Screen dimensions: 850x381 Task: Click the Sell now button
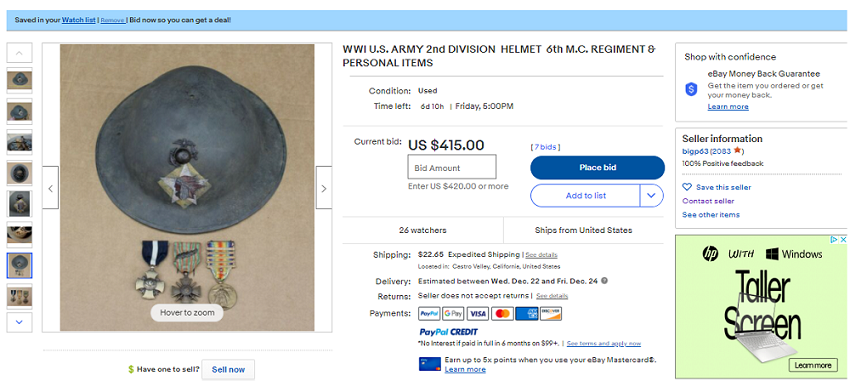point(228,370)
